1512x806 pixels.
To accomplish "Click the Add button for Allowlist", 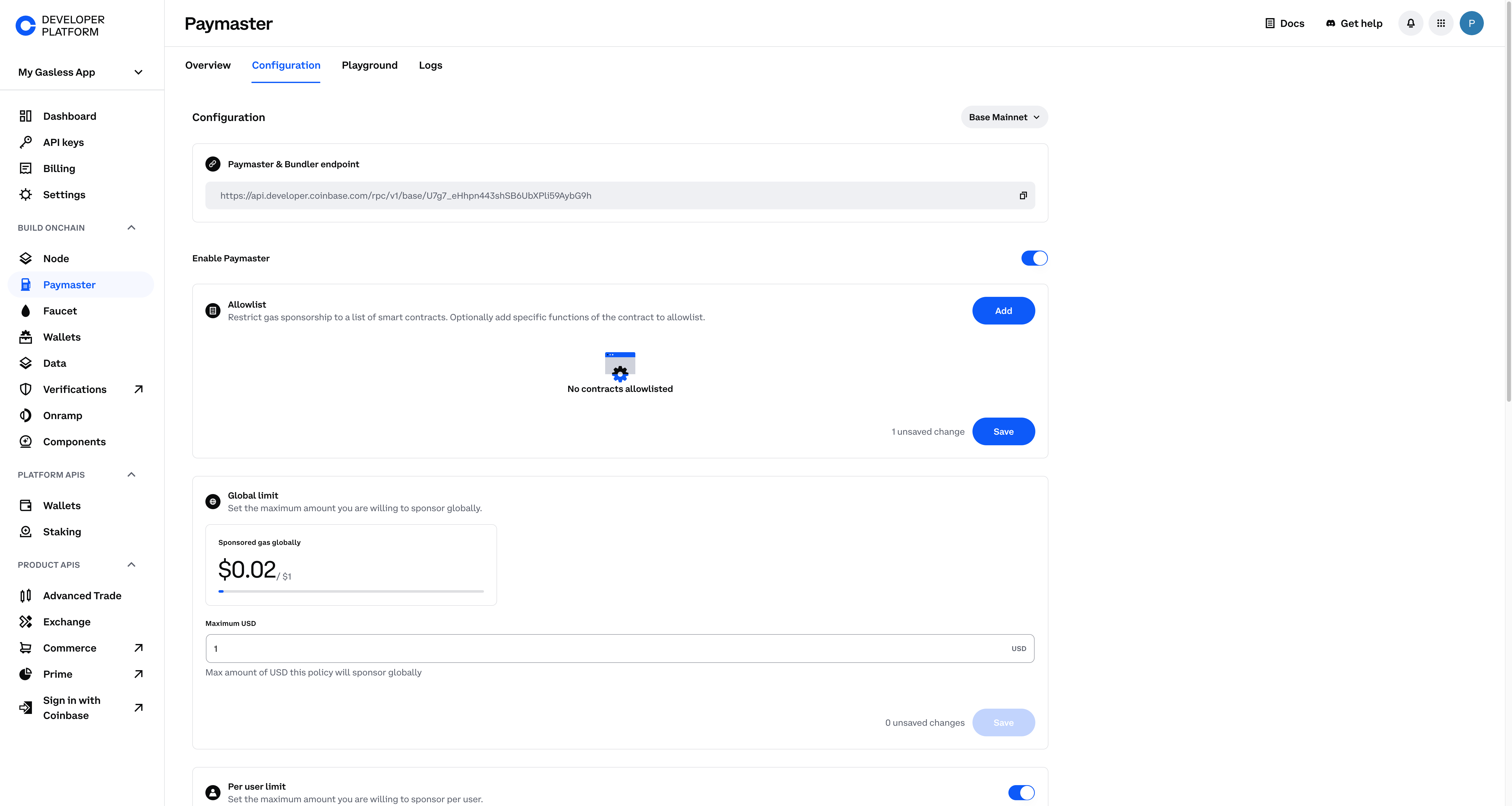I will click(1003, 310).
